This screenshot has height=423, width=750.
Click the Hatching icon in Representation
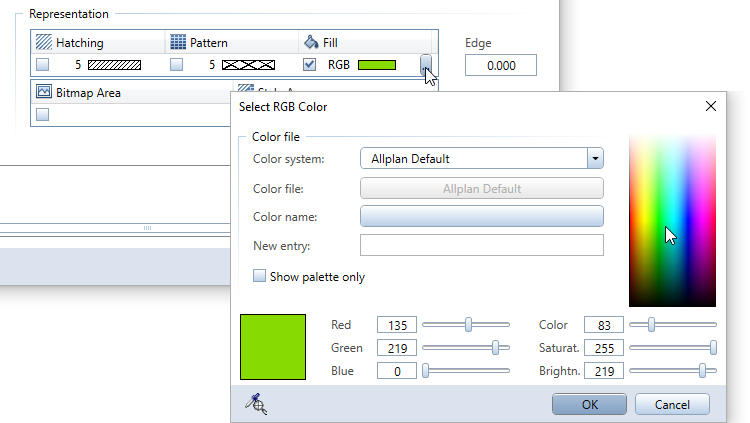43,43
